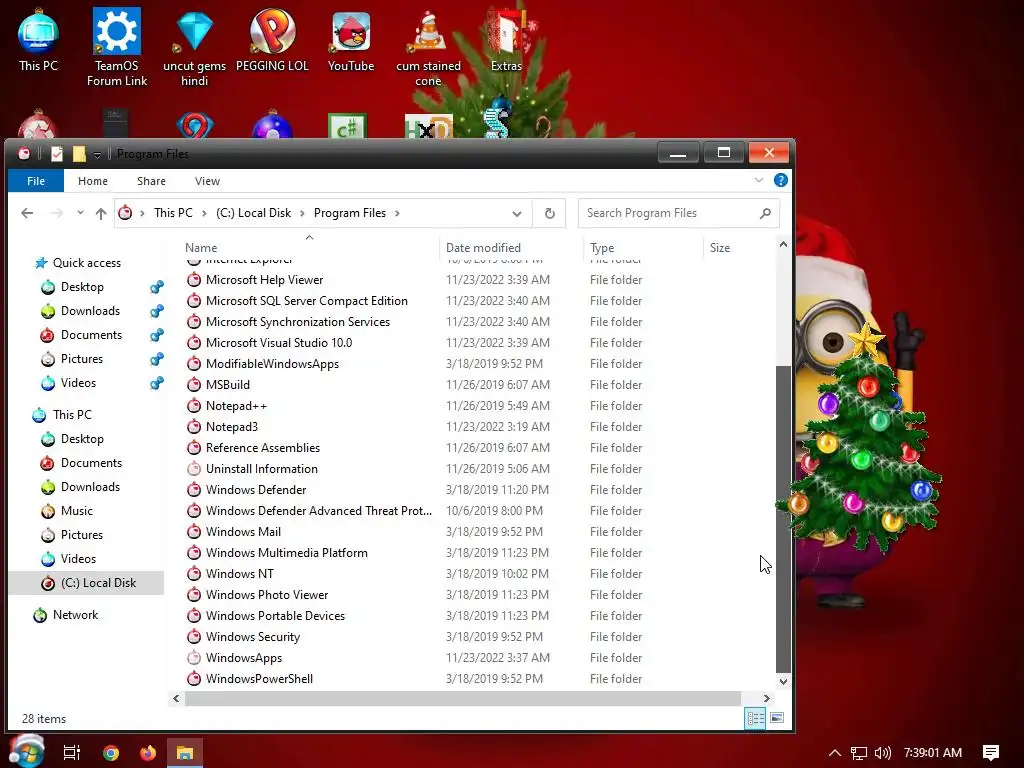
Task: Open the Action Center notifications icon
Action: coord(991,753)
